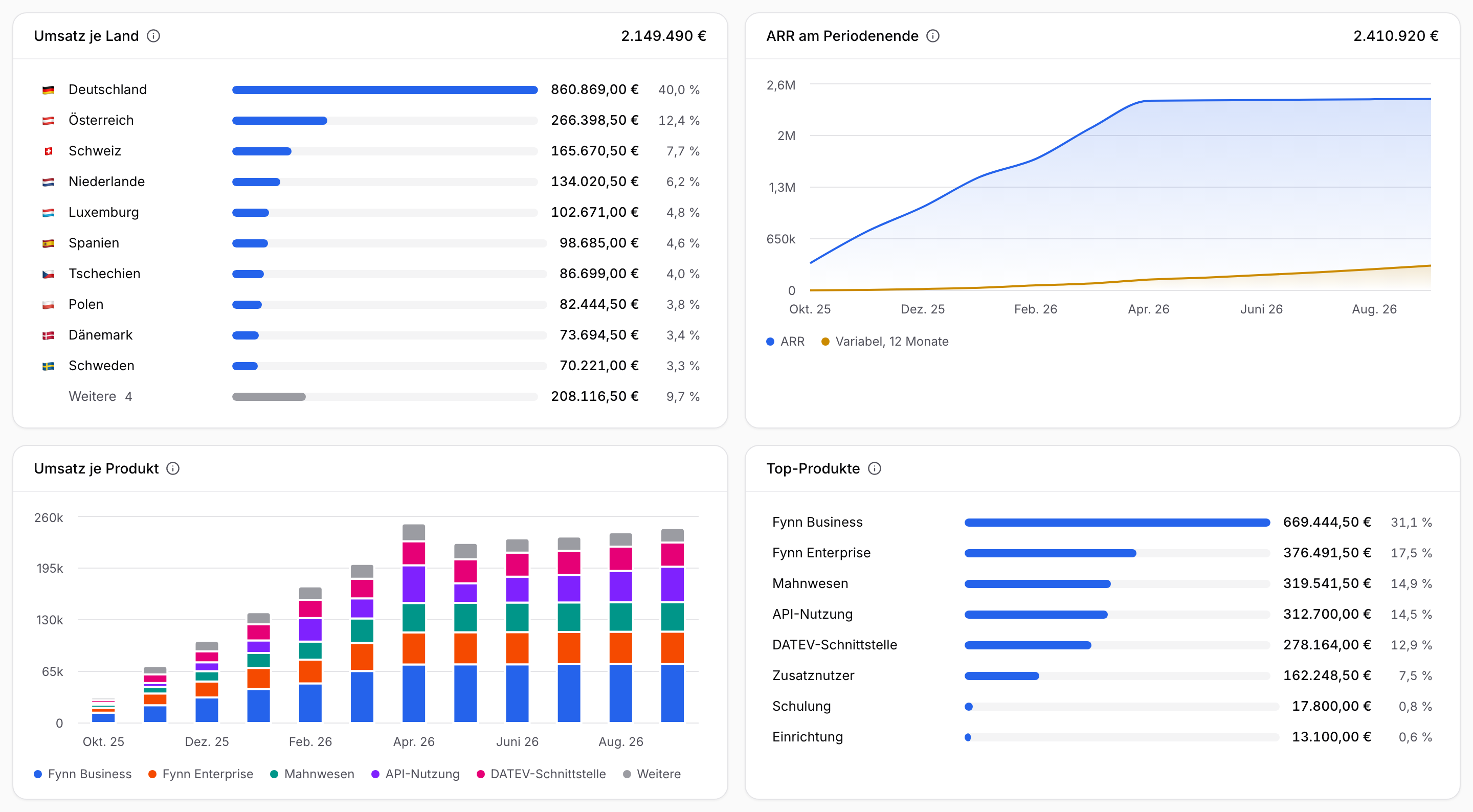The height and width of the screenshot is (812, 1473).
Task: Toggle Mahnwesen in the product chart legend
Action: 312,774
